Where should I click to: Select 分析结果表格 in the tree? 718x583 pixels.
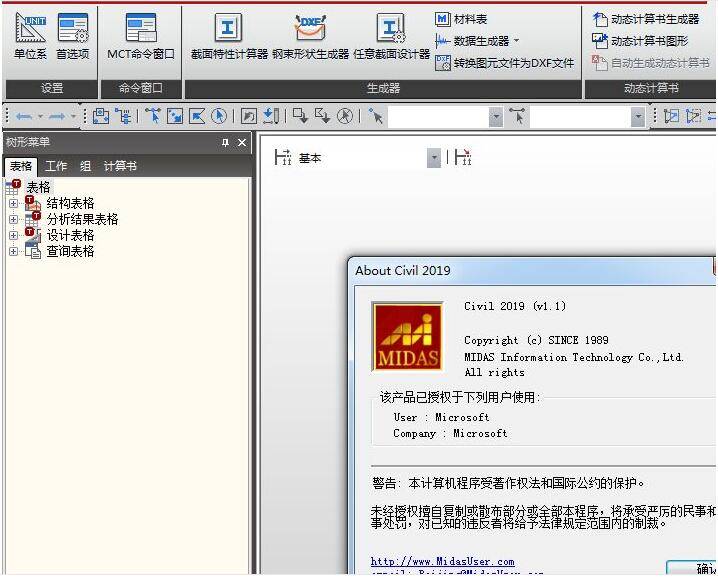pos(82,219)
